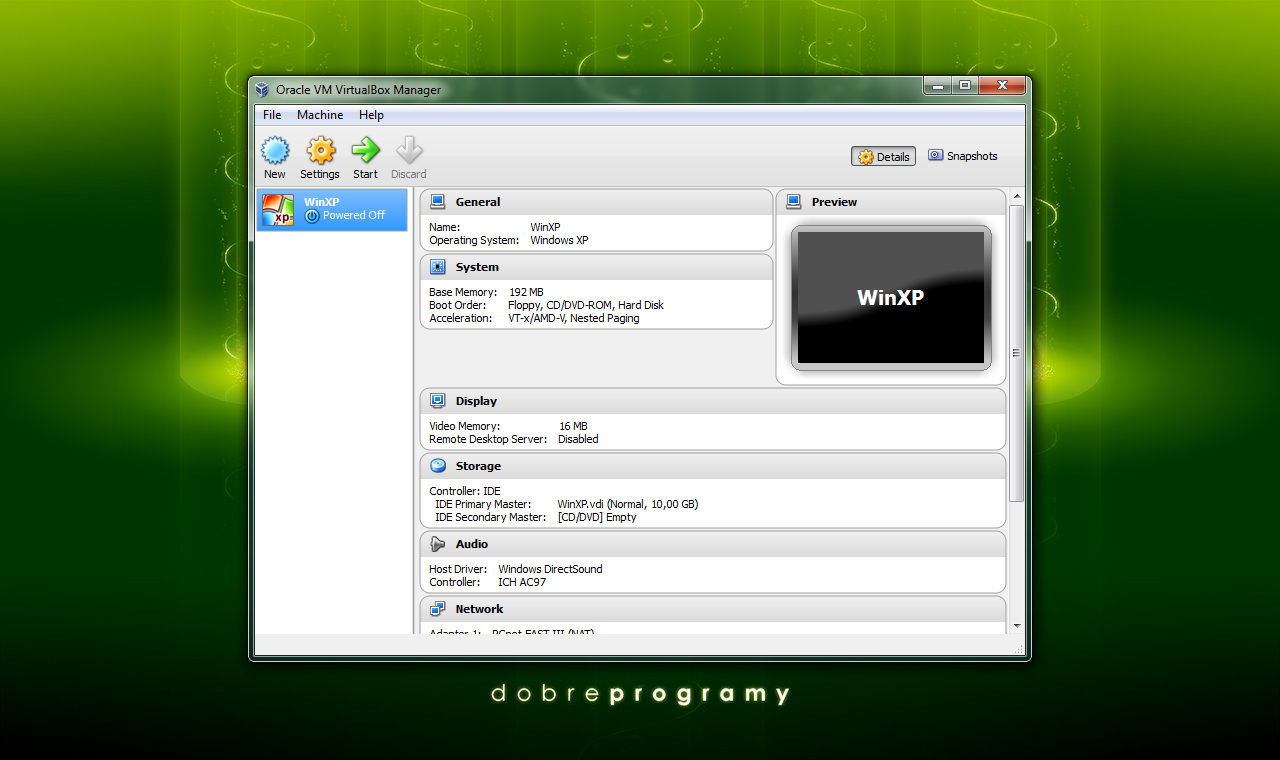
Task: Open Settings via the gear icon
Action: [320, 151]
